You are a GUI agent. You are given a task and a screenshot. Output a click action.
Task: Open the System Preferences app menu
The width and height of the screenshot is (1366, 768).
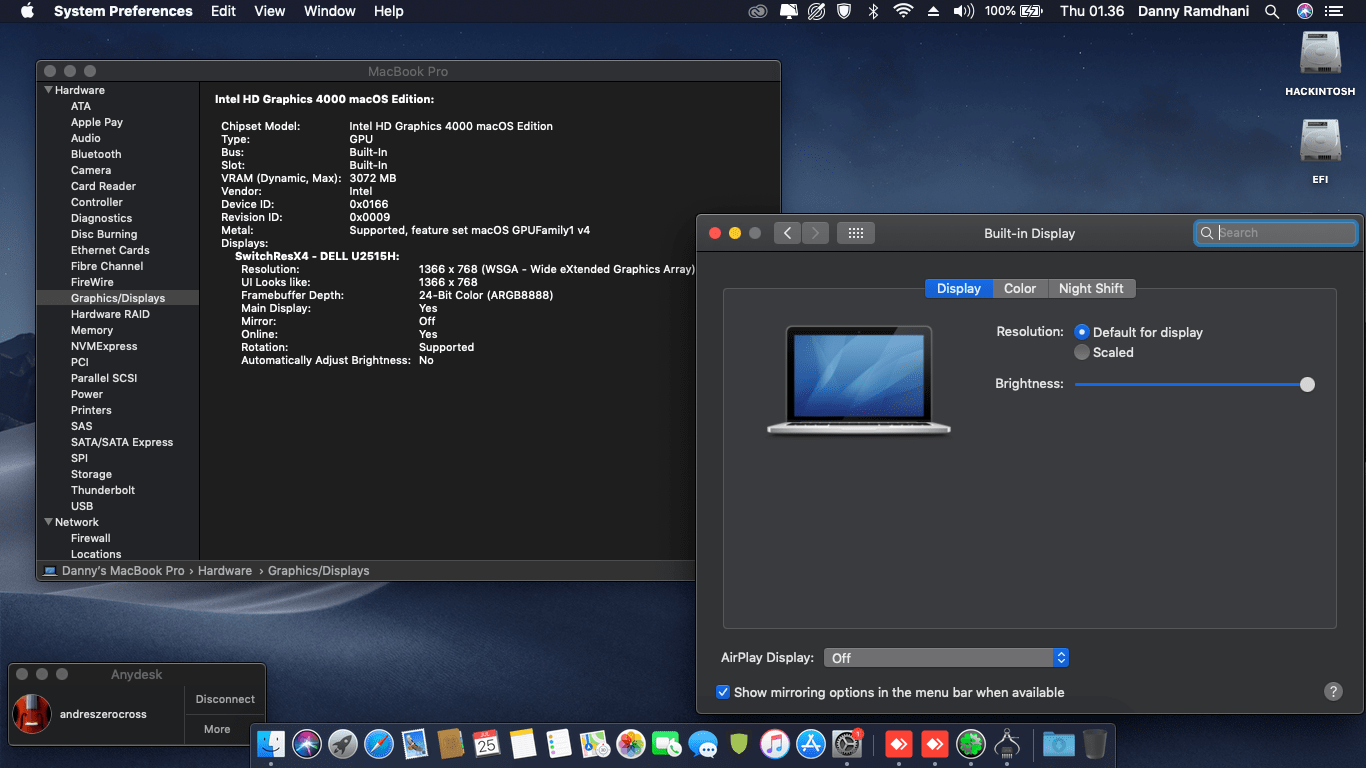click(123, 11)
